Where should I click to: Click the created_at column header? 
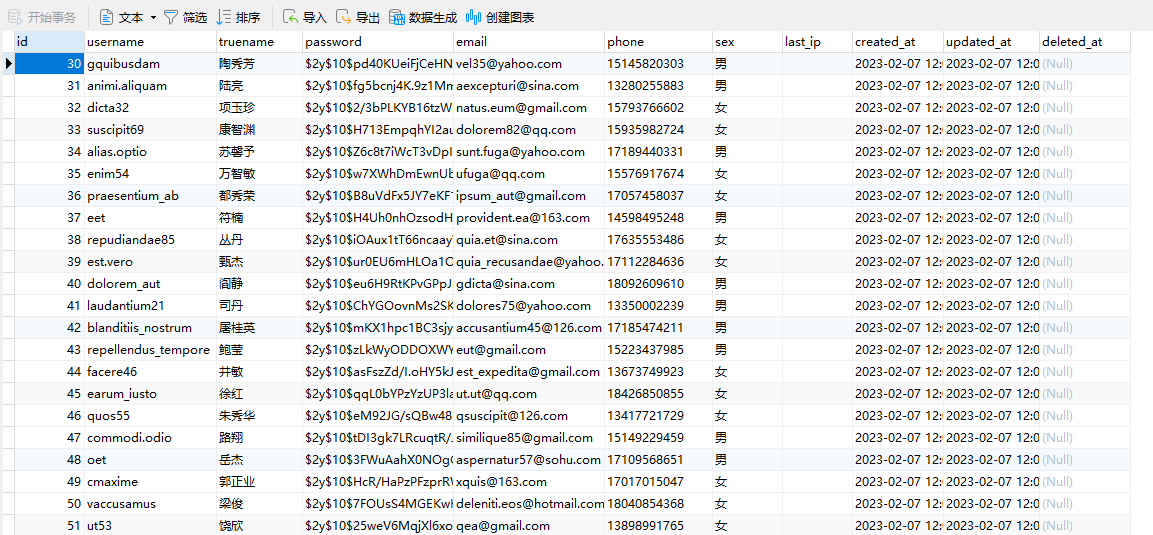[x=898, y=42]
